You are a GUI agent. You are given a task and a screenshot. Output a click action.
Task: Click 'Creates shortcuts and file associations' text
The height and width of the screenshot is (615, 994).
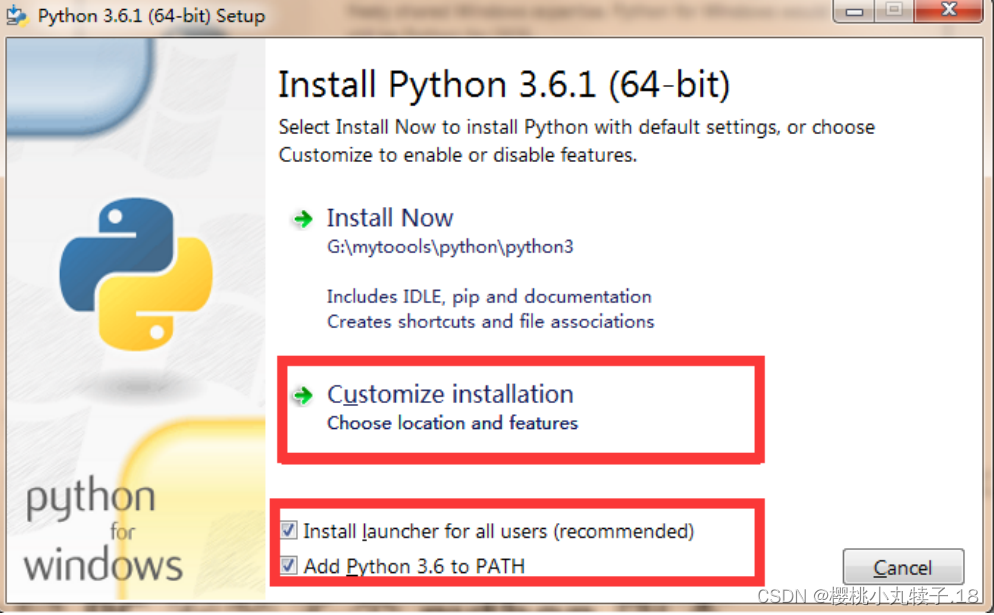coord(490,321)
